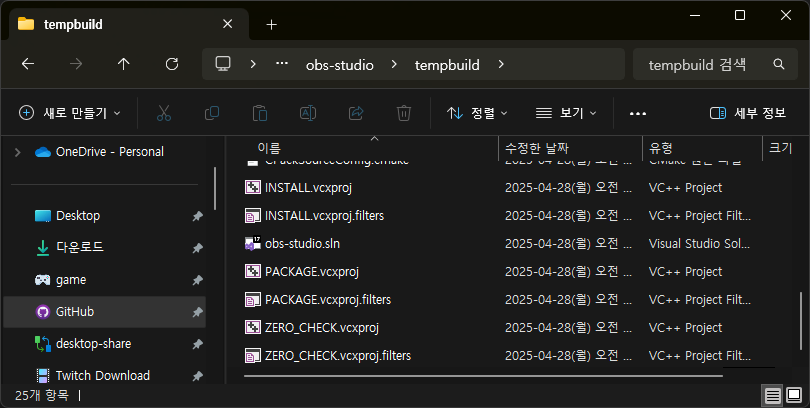Expand chevron after the monitor icon
The image size is (810, 408).
click(x=253, y=64)
